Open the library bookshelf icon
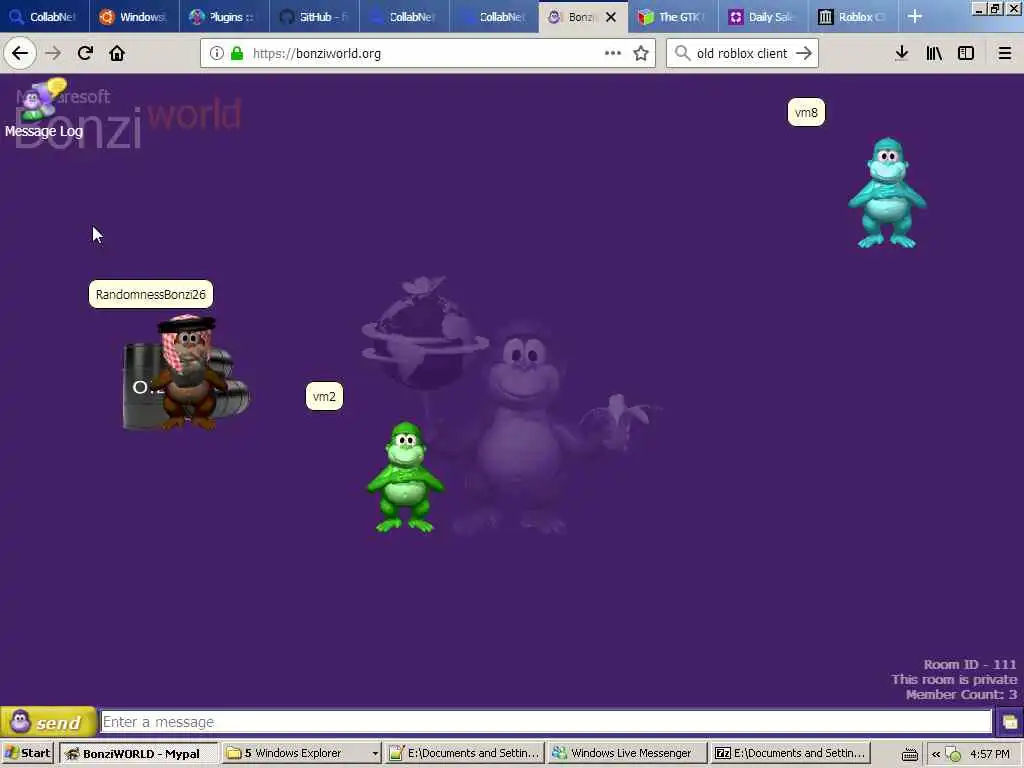This screenshot has width=1024, height=768. click(x=934, y=53)
